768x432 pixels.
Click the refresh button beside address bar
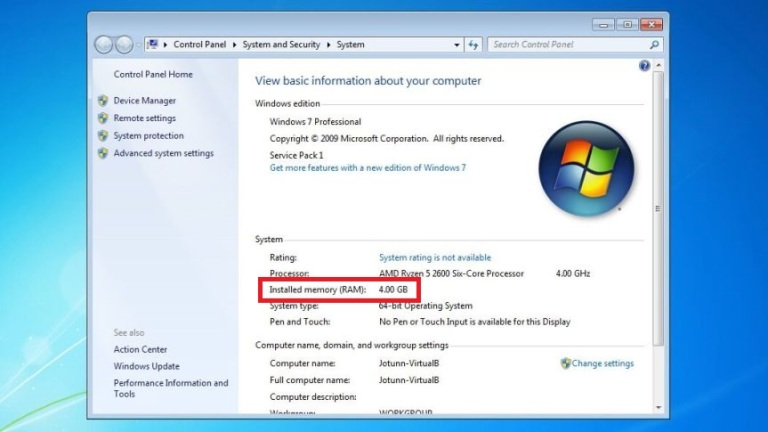point(473,45)
